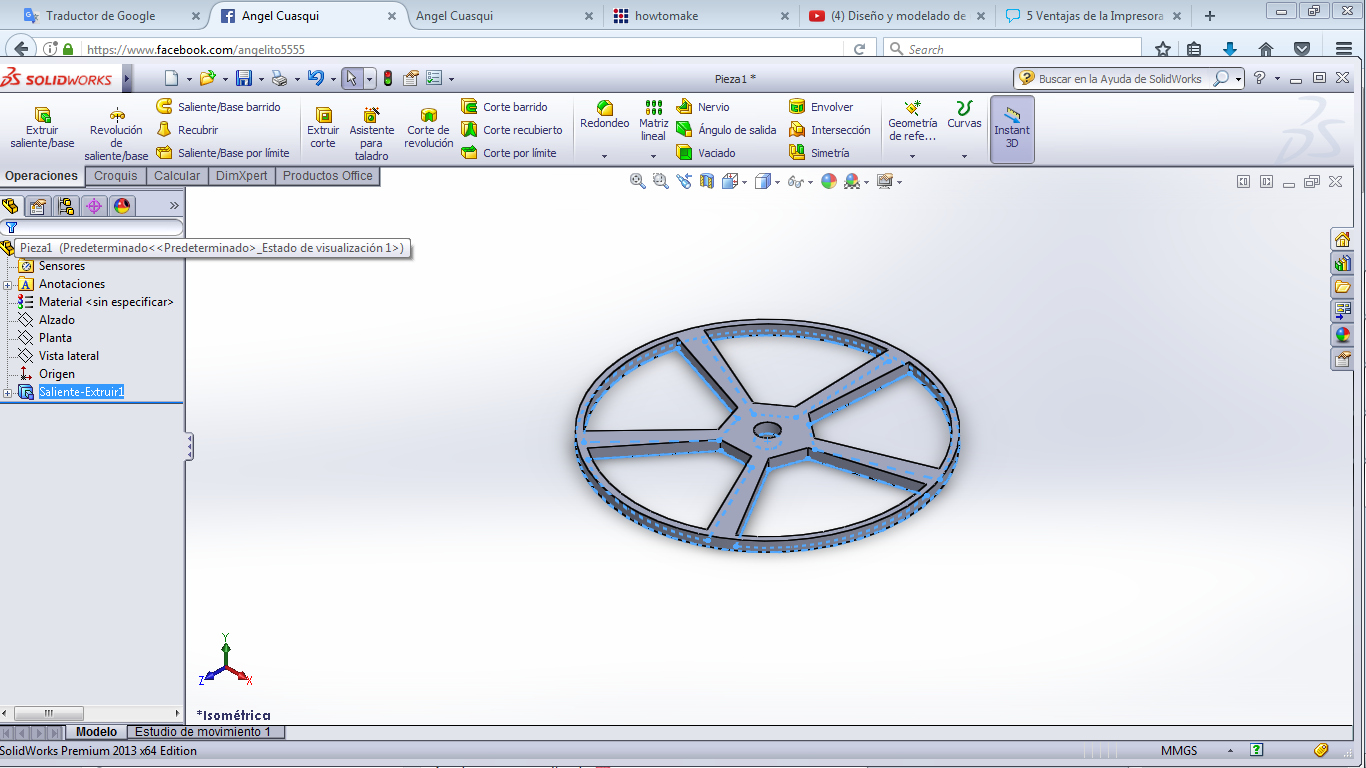Image resolution: width=1366 pixels, height=768 pixels.
Task: Select Corte de revolución
Action: [x=428, y=128]
